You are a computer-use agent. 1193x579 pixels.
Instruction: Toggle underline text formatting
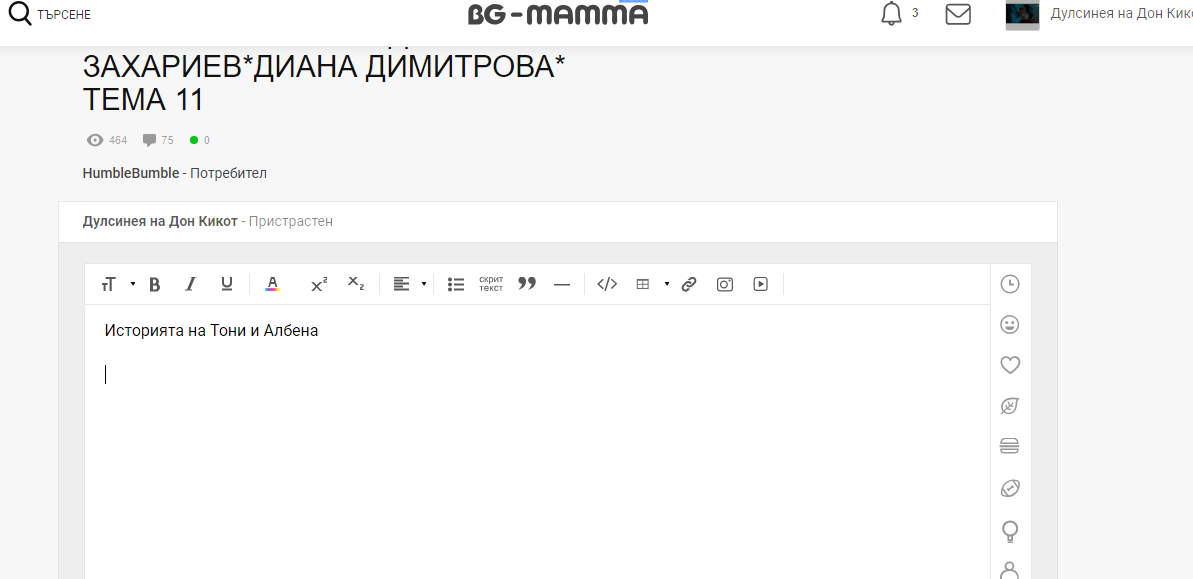(x=227, y=284)
